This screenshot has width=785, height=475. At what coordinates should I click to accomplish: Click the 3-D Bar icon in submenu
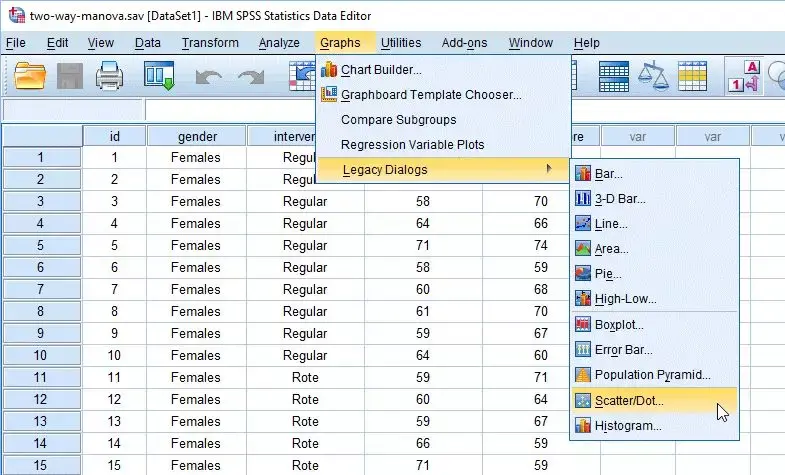[x=583, y=199]
